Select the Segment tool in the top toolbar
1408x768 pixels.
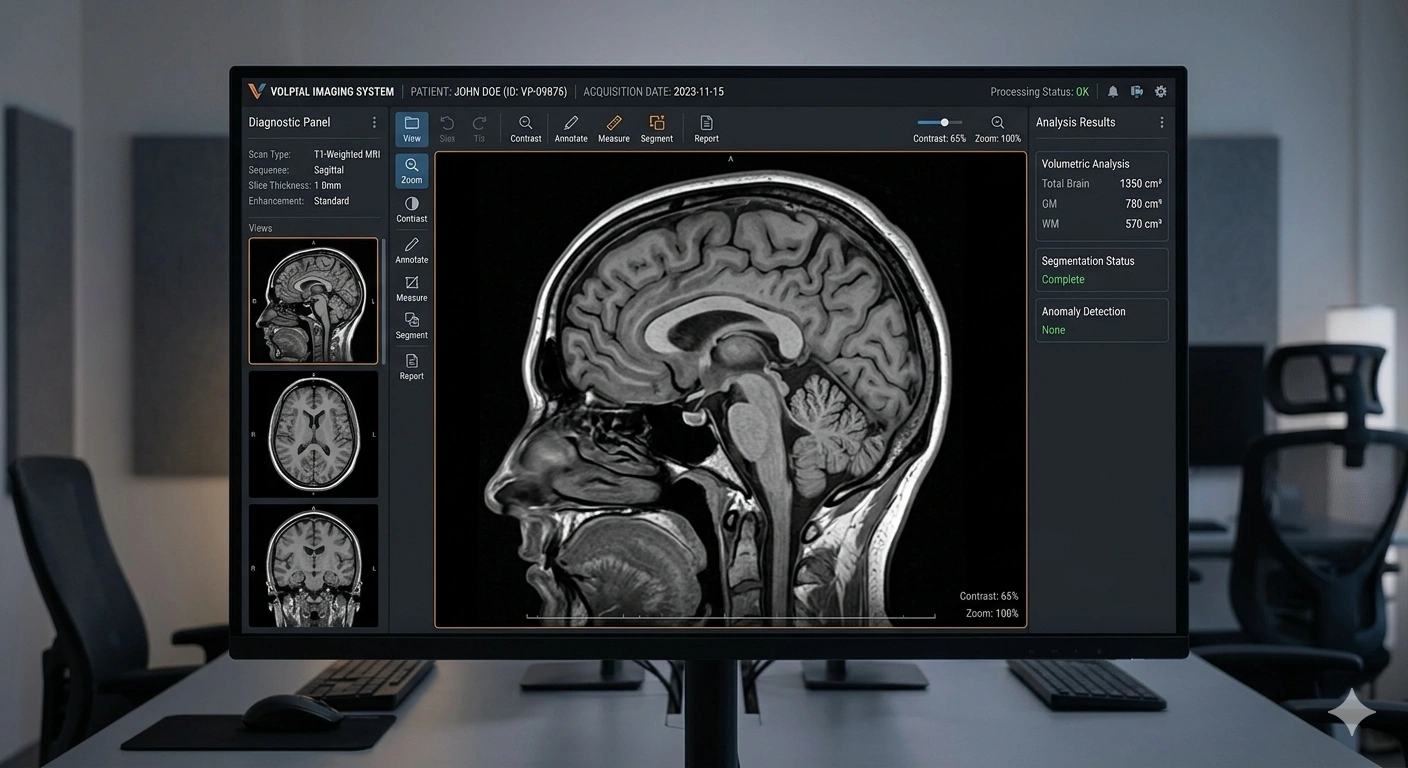656,127
